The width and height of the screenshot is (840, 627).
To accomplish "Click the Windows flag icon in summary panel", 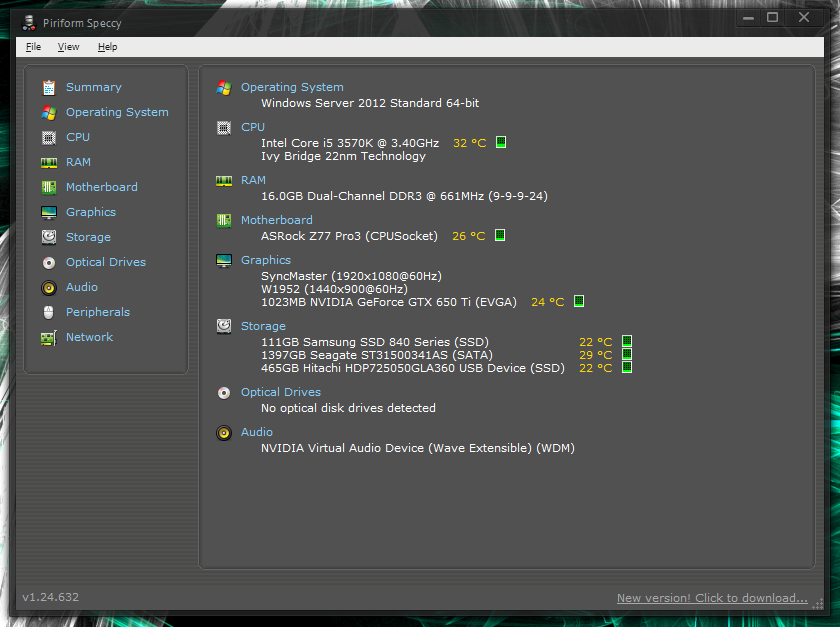I will click(224, 88).
